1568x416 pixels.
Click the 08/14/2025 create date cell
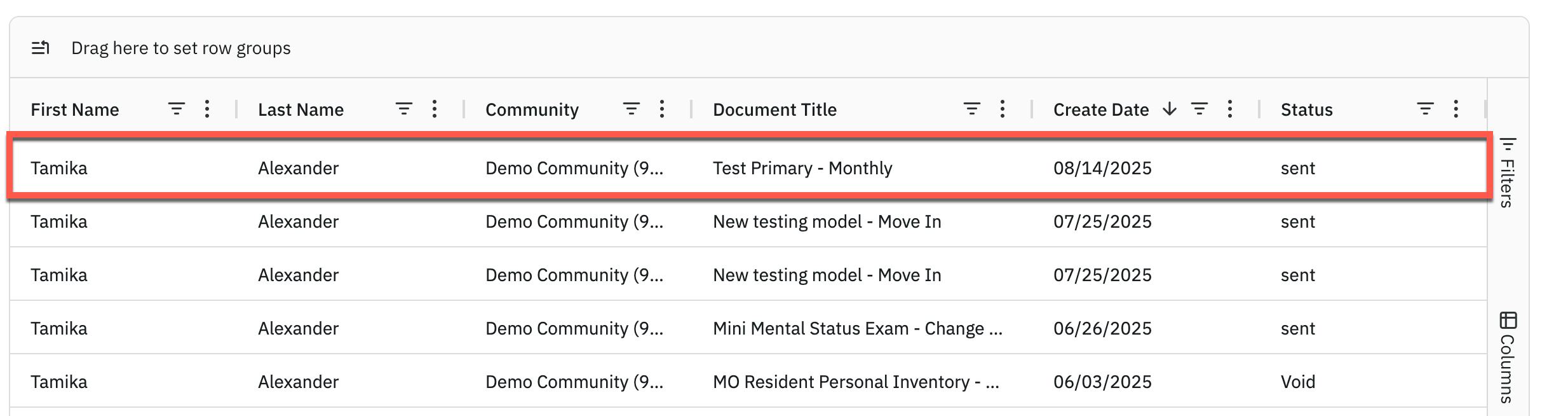click(x=1102, y=168)
